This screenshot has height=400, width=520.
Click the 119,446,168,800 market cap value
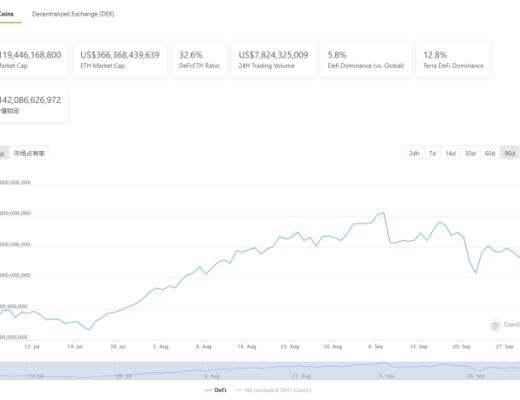[31, 55]
